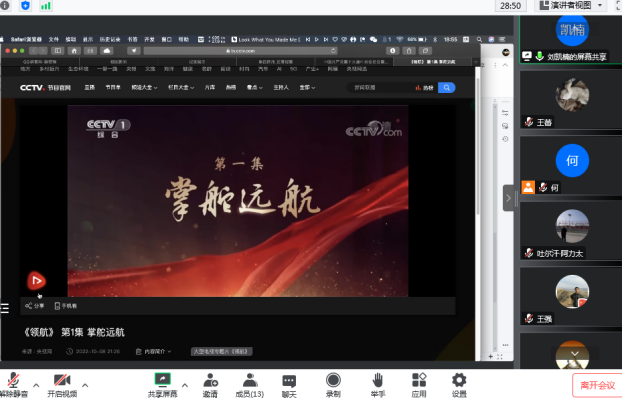Open the 成员(13) participants panel
This screenshot has height=400, width=622.
[x=249, y=382]
